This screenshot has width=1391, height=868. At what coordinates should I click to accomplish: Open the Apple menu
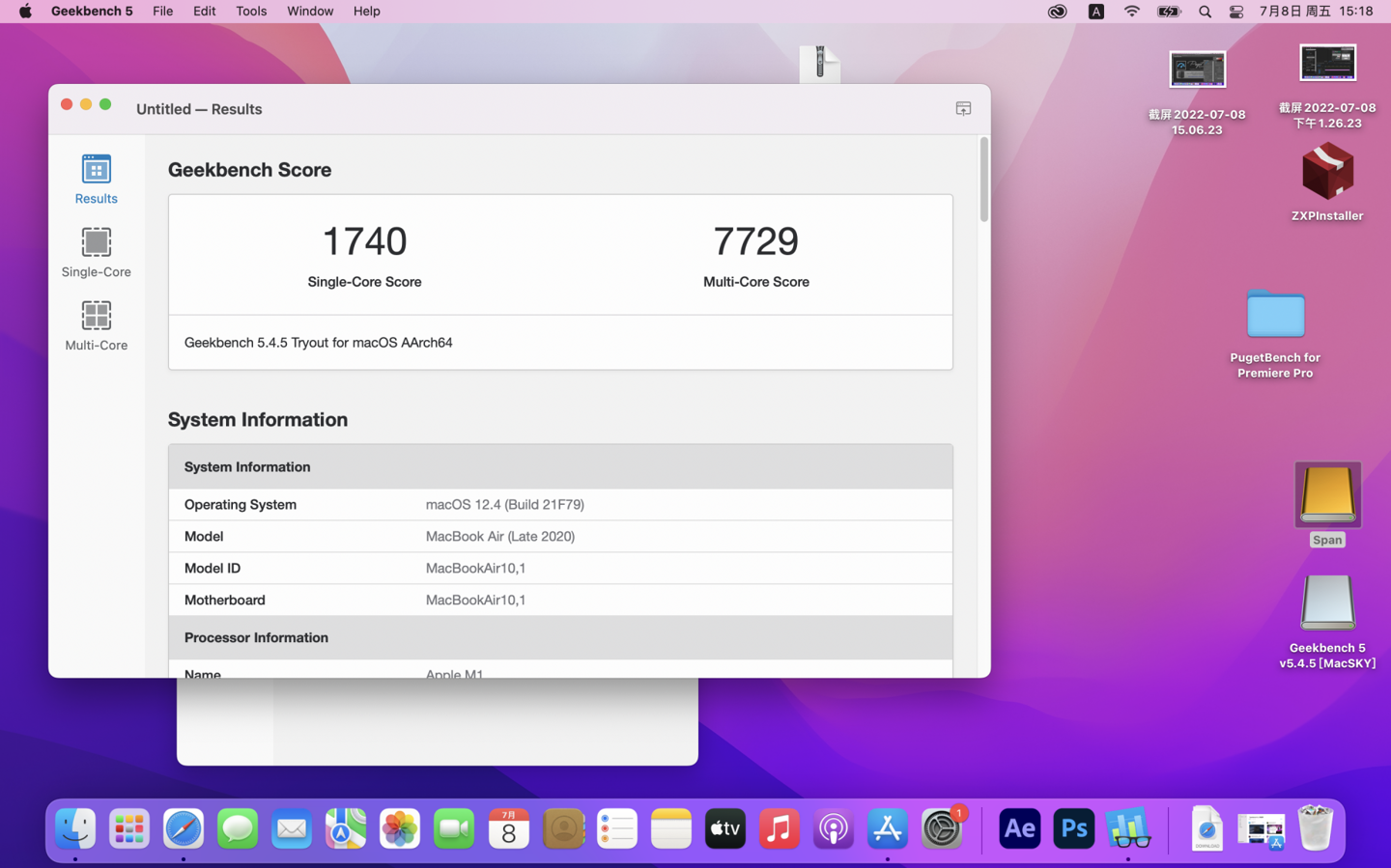point(25,12)
